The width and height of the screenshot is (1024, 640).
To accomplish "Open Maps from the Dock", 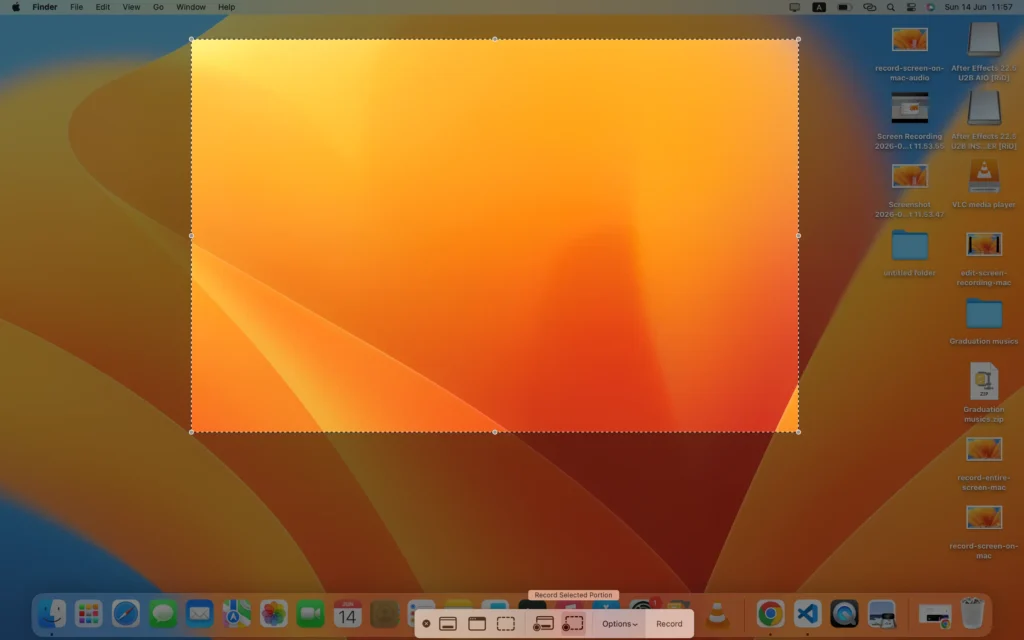I will (236, 614).
